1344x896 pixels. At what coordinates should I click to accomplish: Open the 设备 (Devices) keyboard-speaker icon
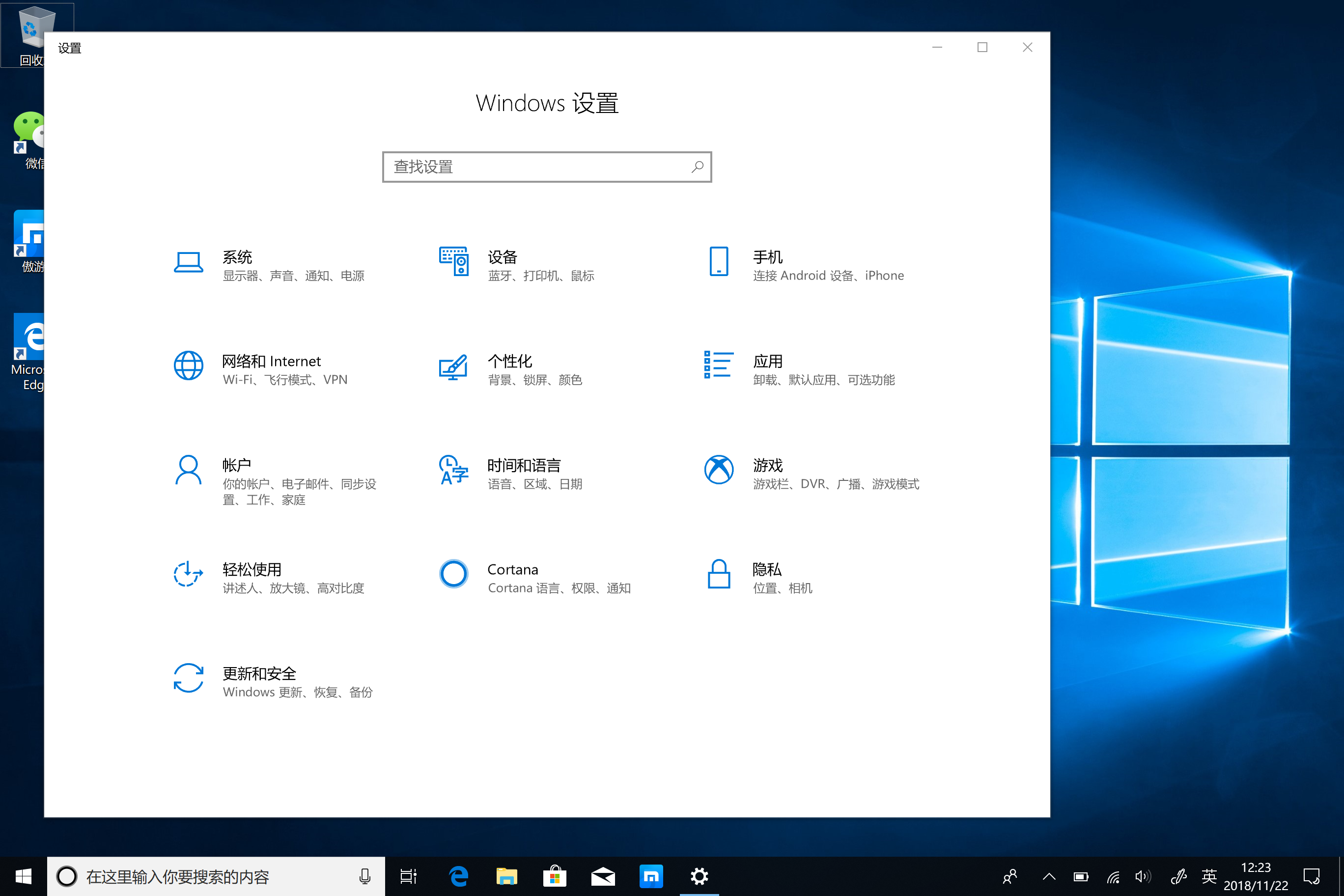pyautogui.click(x=454, y=261)
